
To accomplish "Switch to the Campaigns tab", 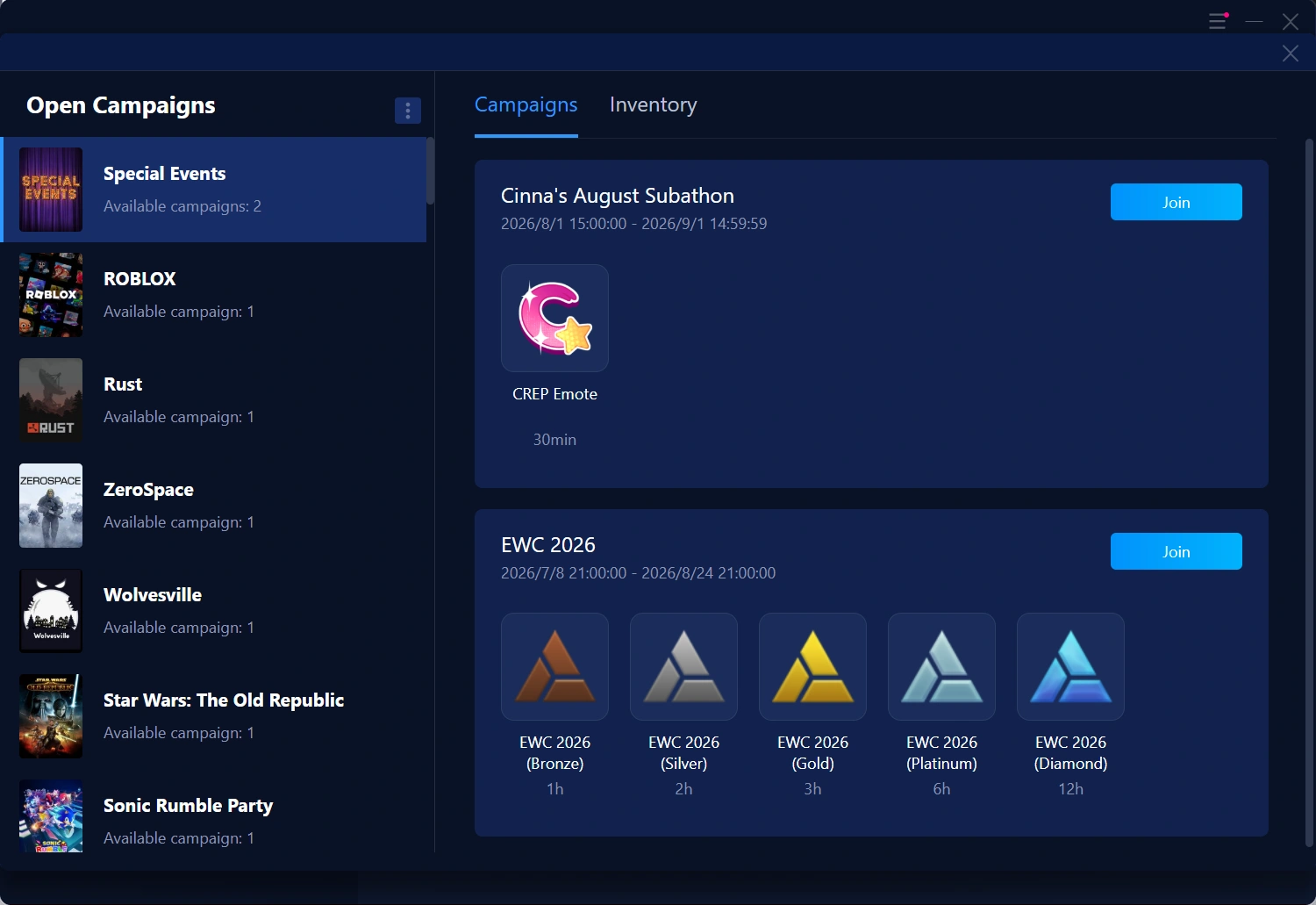I will (x=526, y=104).
